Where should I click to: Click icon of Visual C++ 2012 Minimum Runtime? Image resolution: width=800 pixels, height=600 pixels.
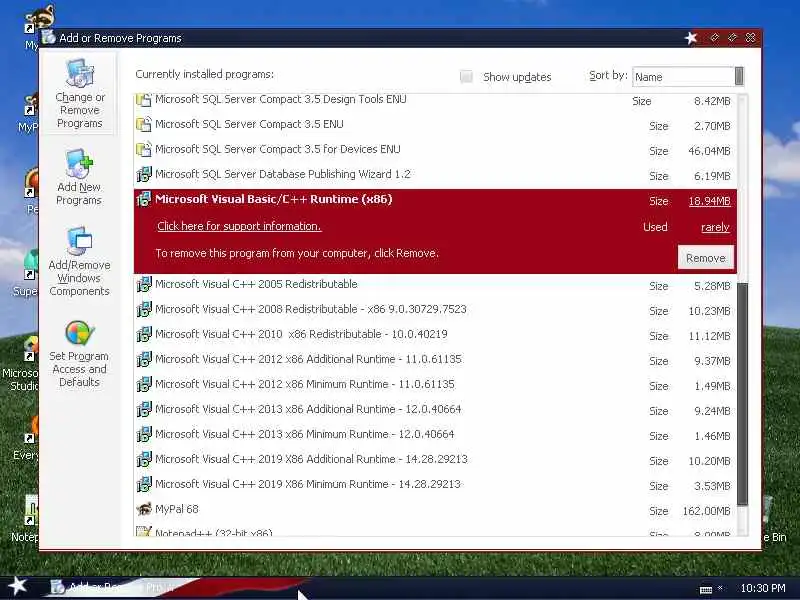pos(144,384)
